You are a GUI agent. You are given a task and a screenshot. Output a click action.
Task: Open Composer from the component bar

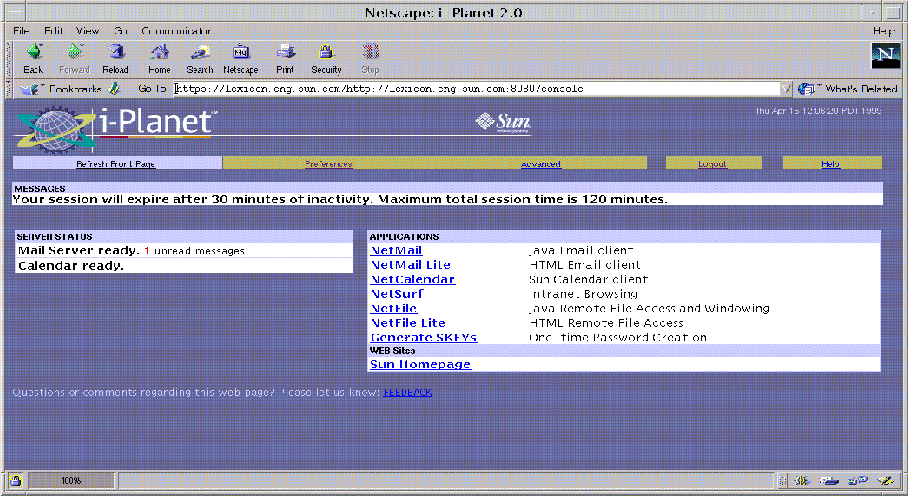pyautogui.click(x=885, y=480)
